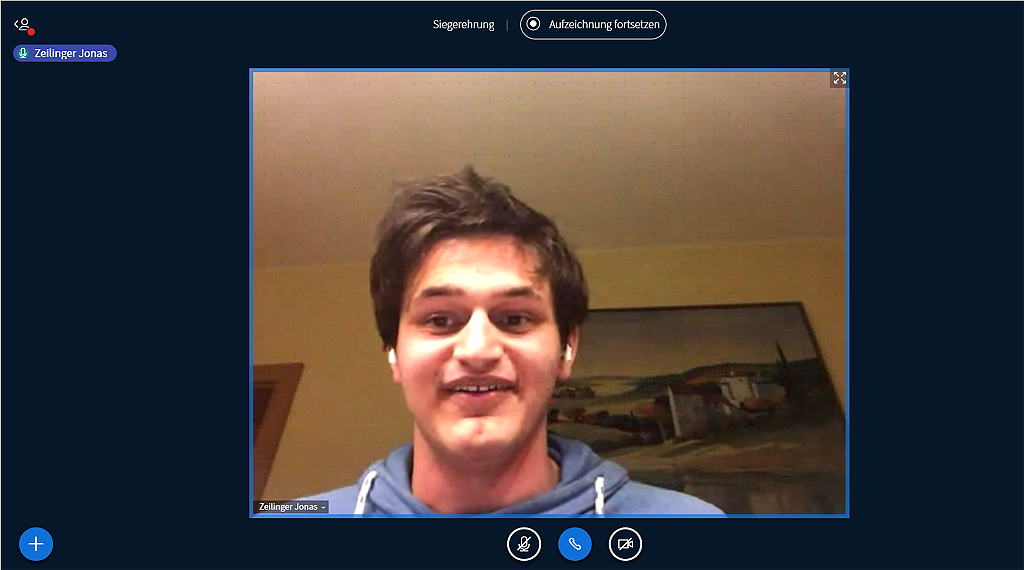Click the Siegerehrung session title
Image resolution: width=1024 pixels, height=570 pixels.
point(463,25)
